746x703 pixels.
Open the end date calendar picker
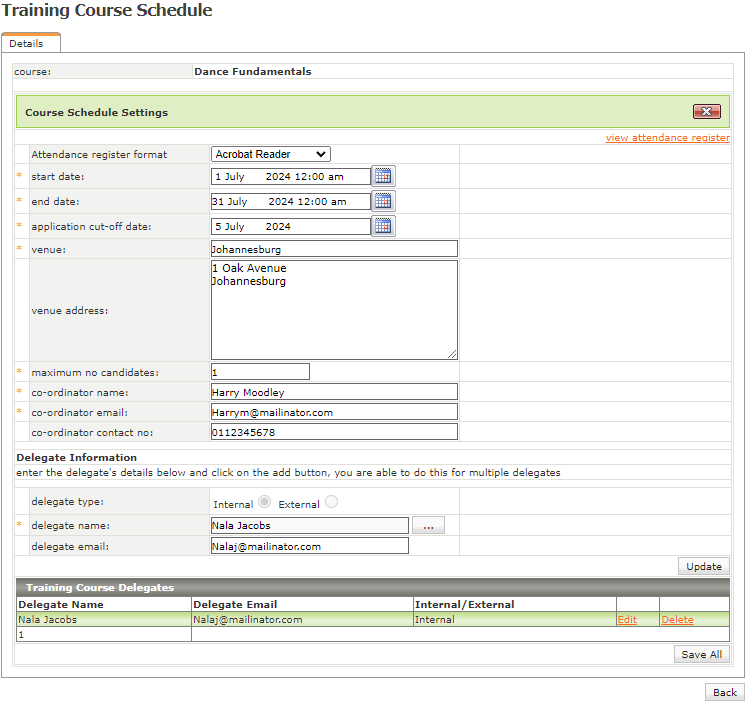pyautogui.click(x=383, y=201)
